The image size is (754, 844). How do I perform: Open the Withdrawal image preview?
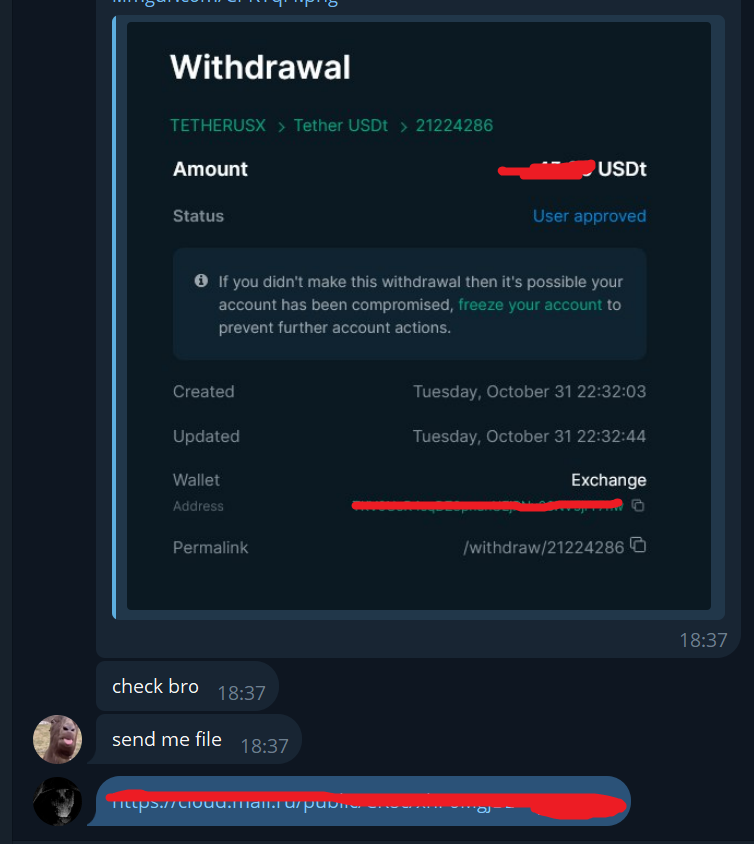(419, 316)
